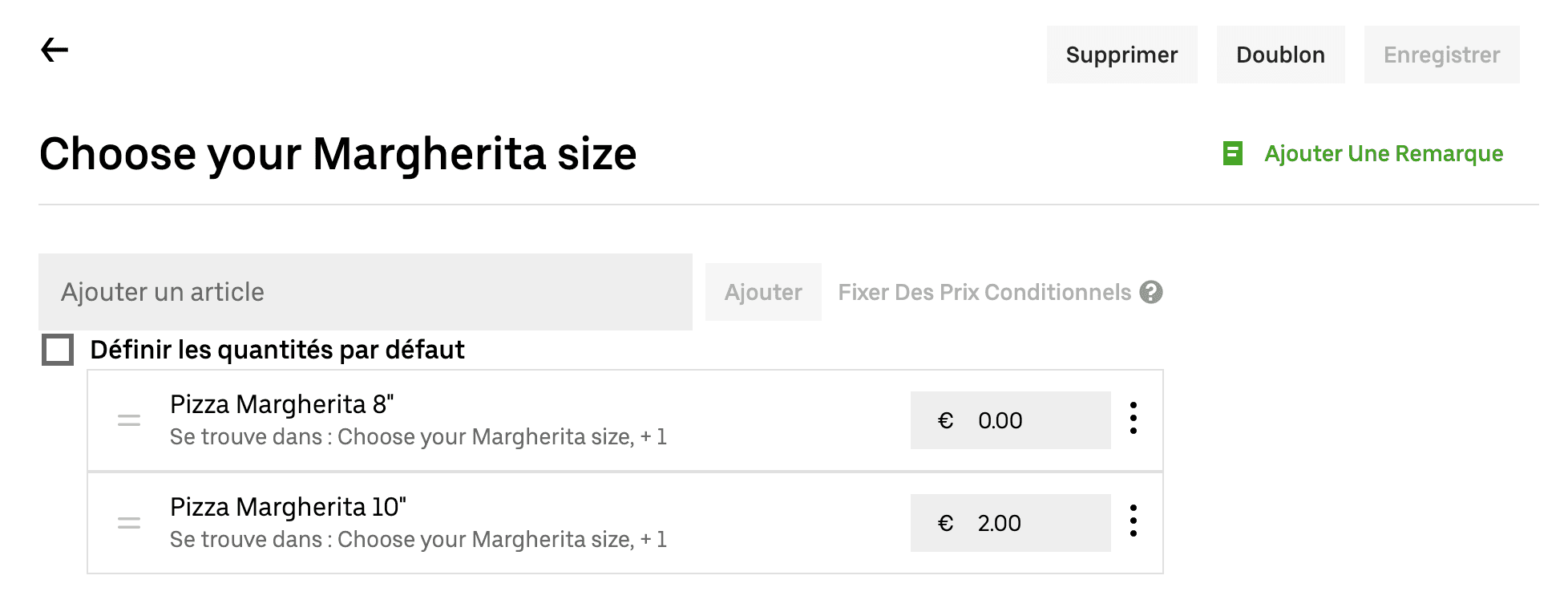The image size is (1568, 616).
Task: Click the drag handle next to Pizza Margherita 10"
Action: pos(127,522)
